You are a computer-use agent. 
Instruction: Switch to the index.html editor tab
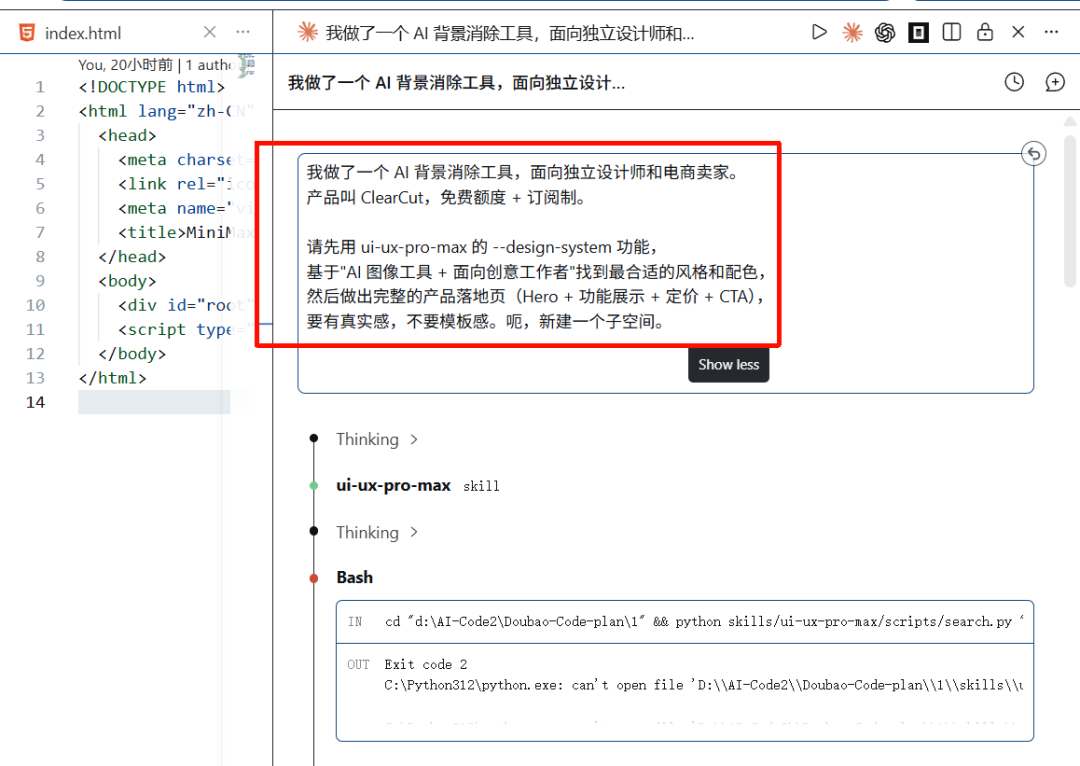pos(83,33)
